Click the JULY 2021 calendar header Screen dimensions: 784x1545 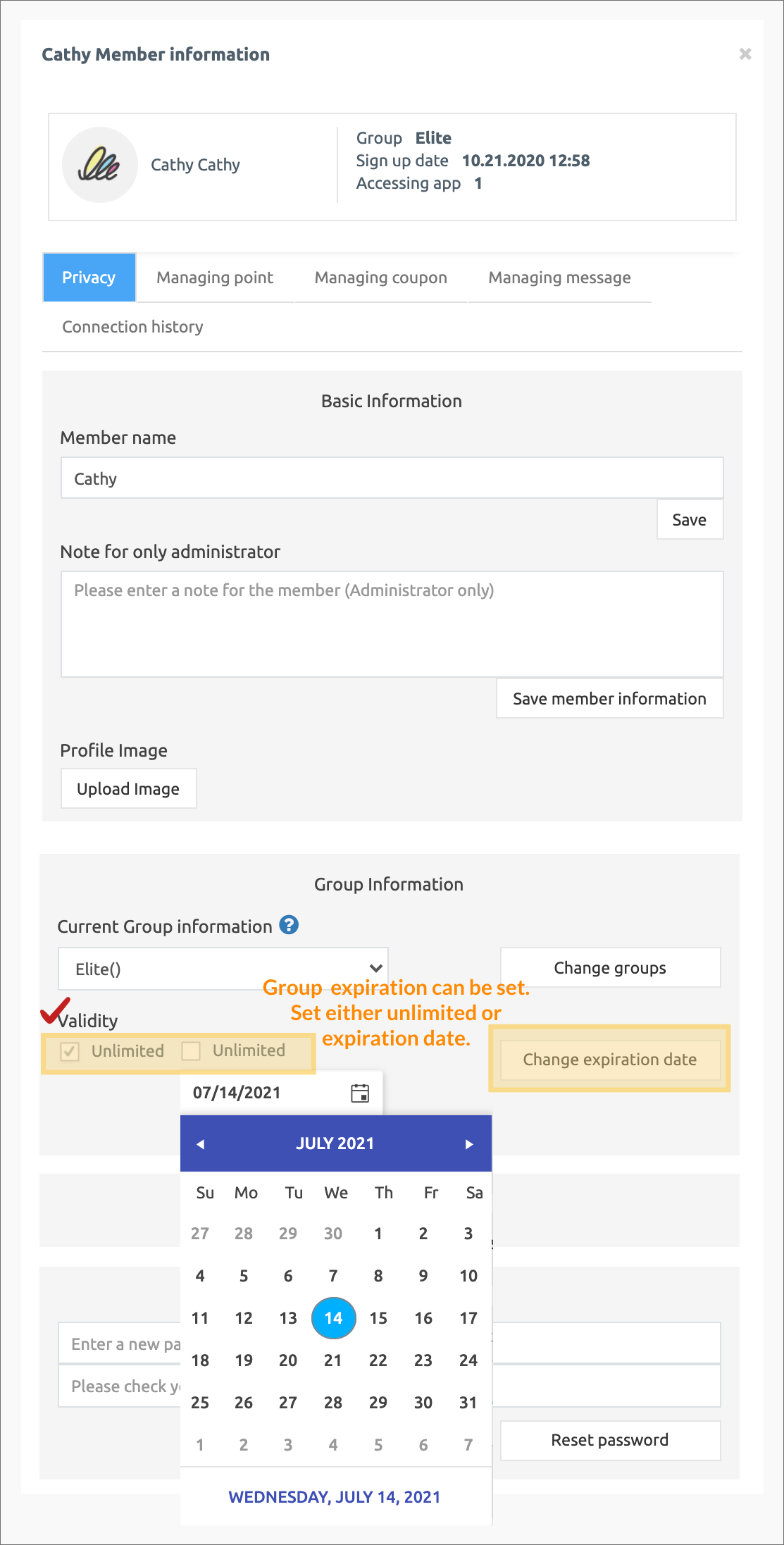click(x=335, y=1143)
